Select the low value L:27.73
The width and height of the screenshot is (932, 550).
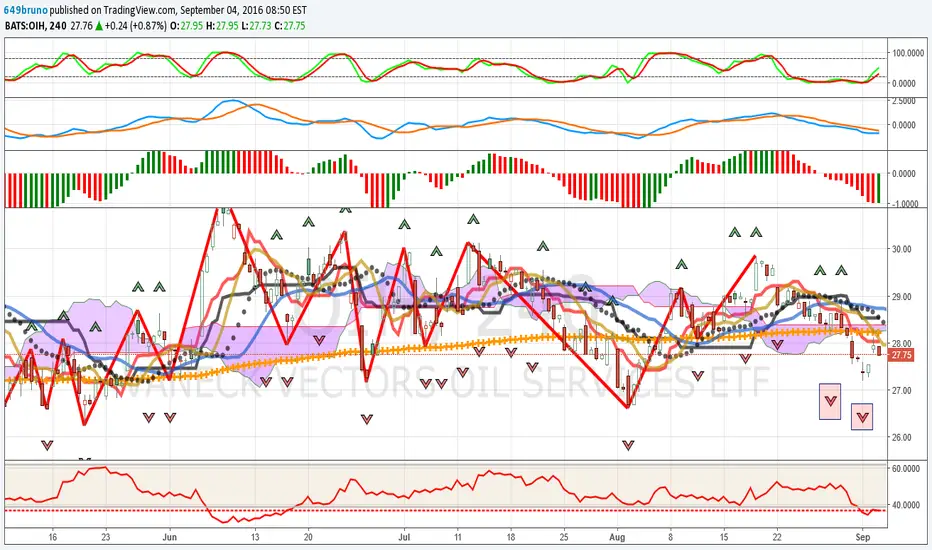point(256,26)
